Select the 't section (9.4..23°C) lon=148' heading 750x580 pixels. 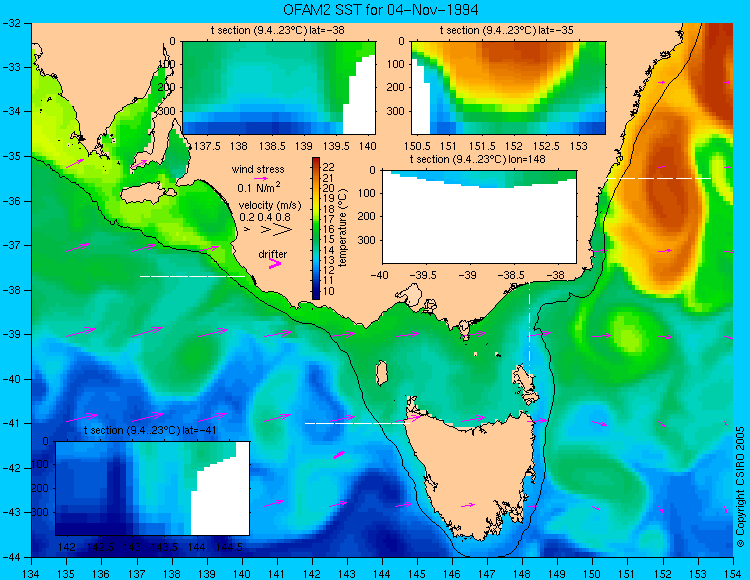pyautogui.click(x=477, y=159)
